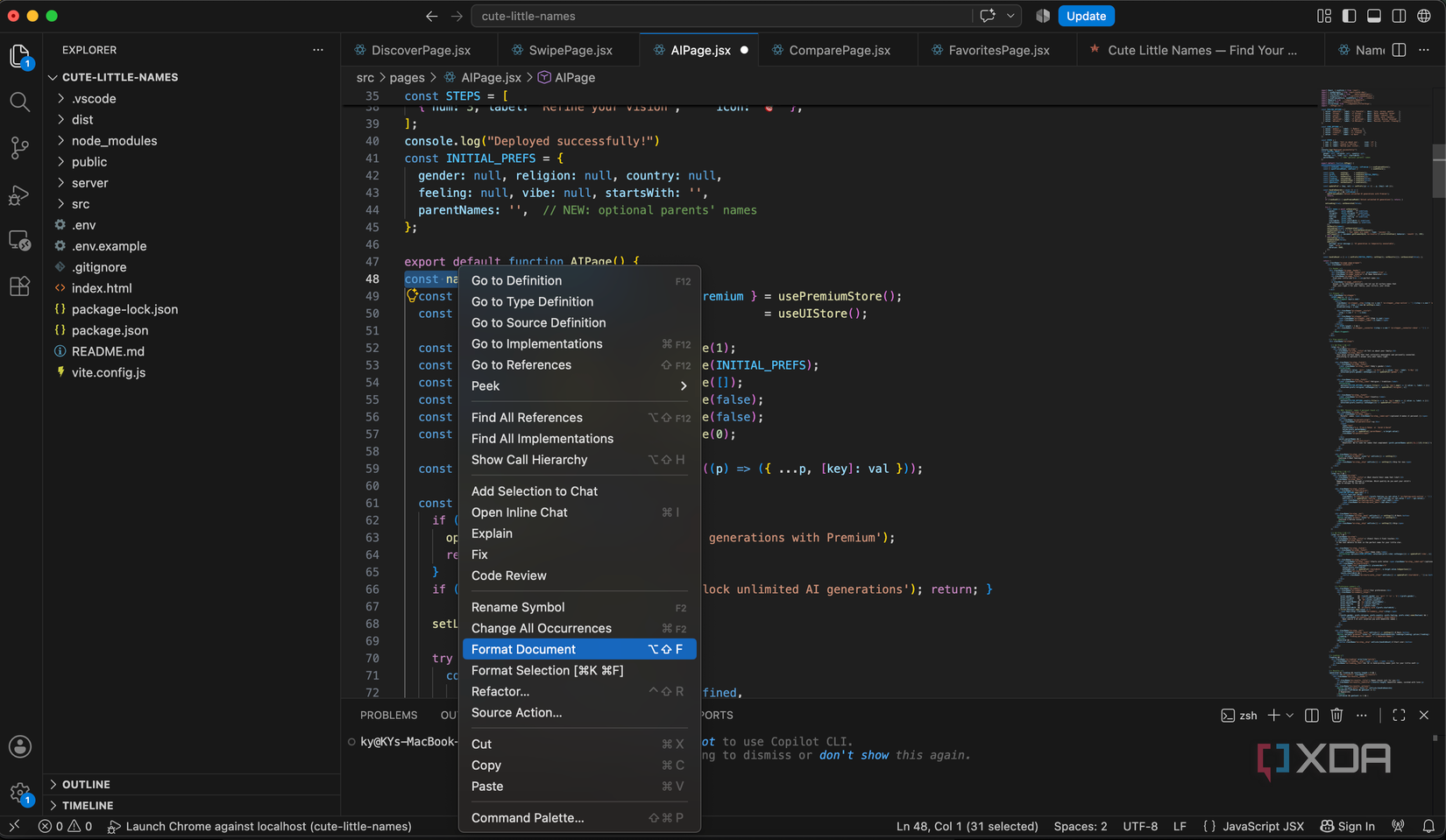Open the Run and Debug icon
Viewport: 1446px width, 840px height.
tap(20, 194)
